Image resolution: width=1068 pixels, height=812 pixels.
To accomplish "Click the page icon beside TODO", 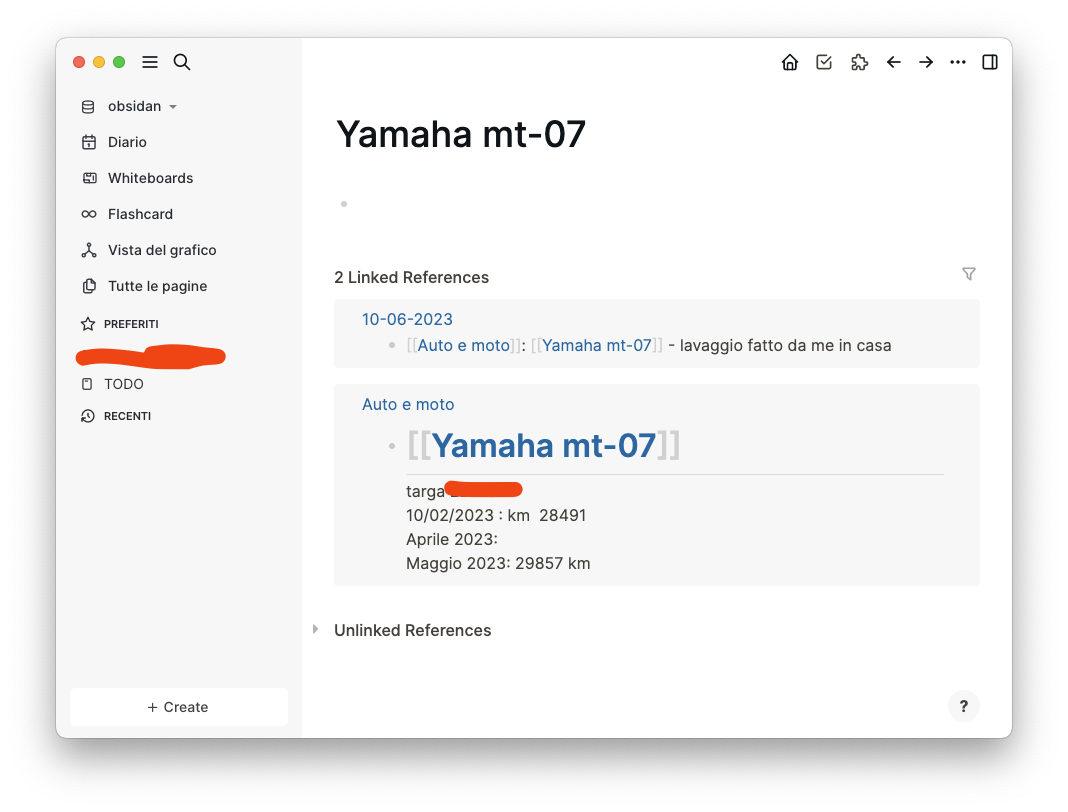I will coord(87,384).
